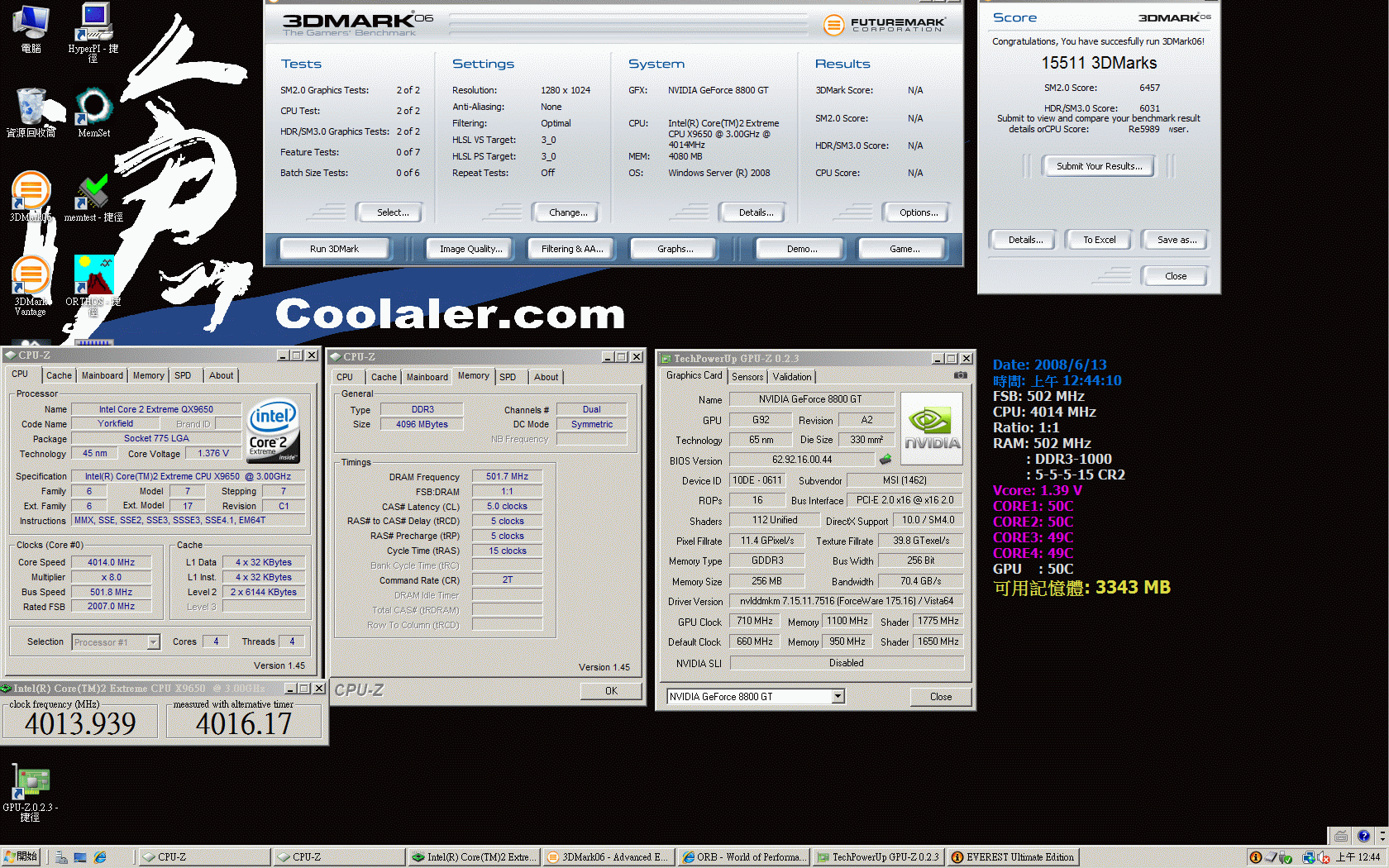The image size is (1389, 868).
Task: Click To Excel in Score window
Action: (1099, 240)
